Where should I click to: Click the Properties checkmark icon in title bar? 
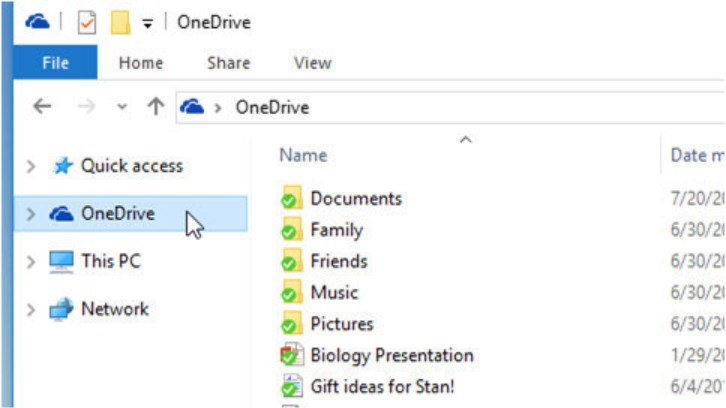click(86, 22)
